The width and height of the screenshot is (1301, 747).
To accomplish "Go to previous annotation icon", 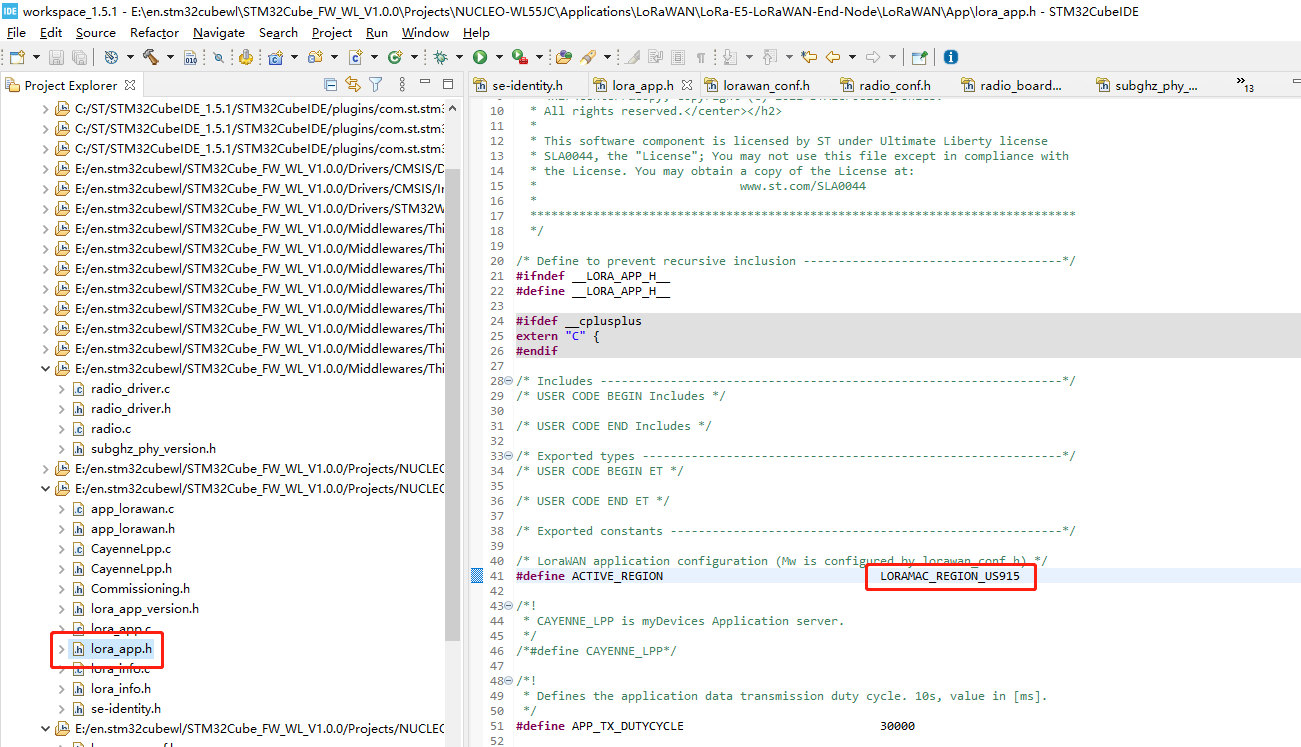I will (x=770, y=57).
